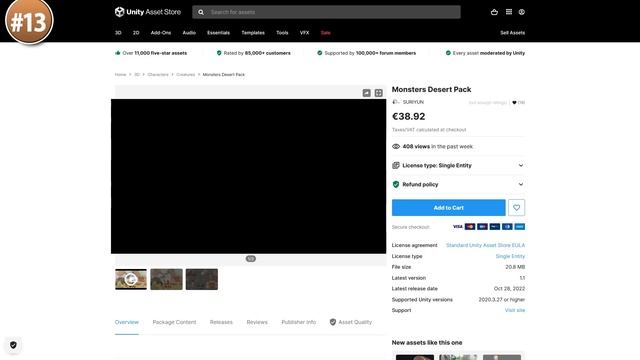Click the 3D breadcrumb link
This screenshot has height=360, width=640.
pos(137,75)
